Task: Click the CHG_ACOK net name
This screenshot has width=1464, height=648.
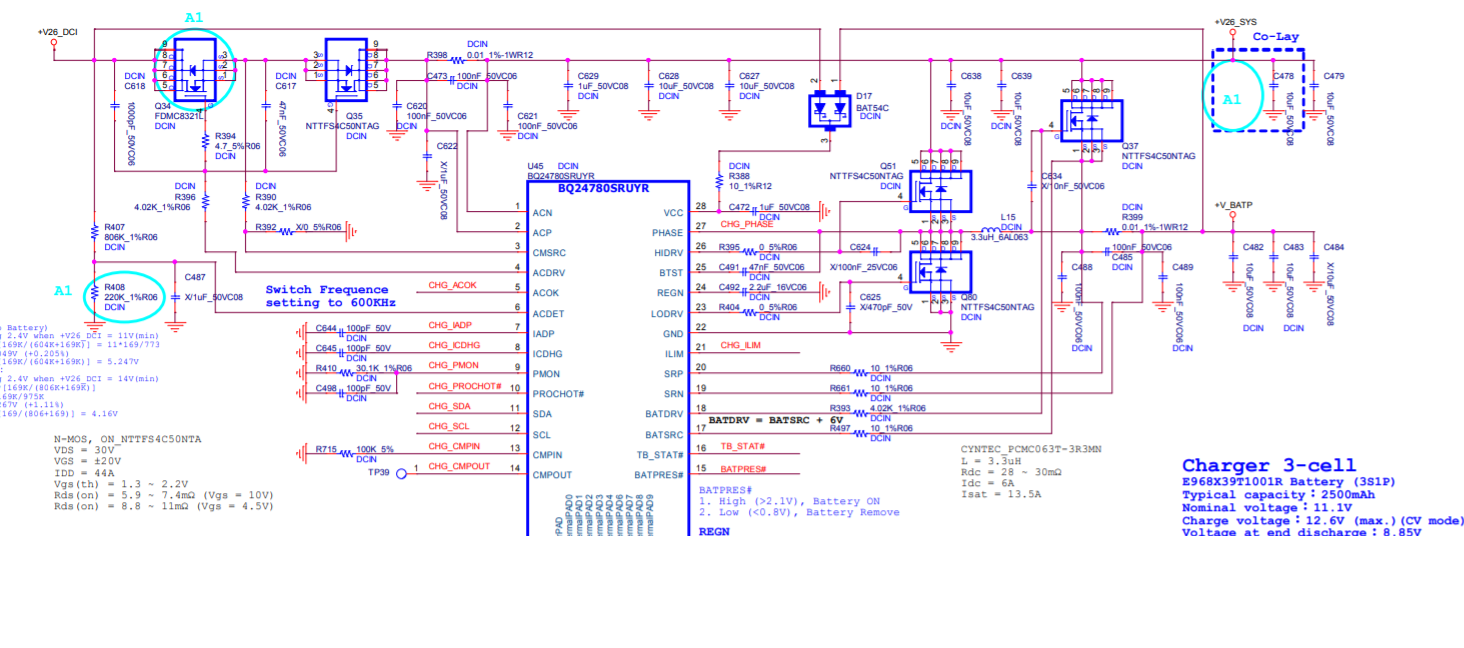Action: (x=453, y=285)
